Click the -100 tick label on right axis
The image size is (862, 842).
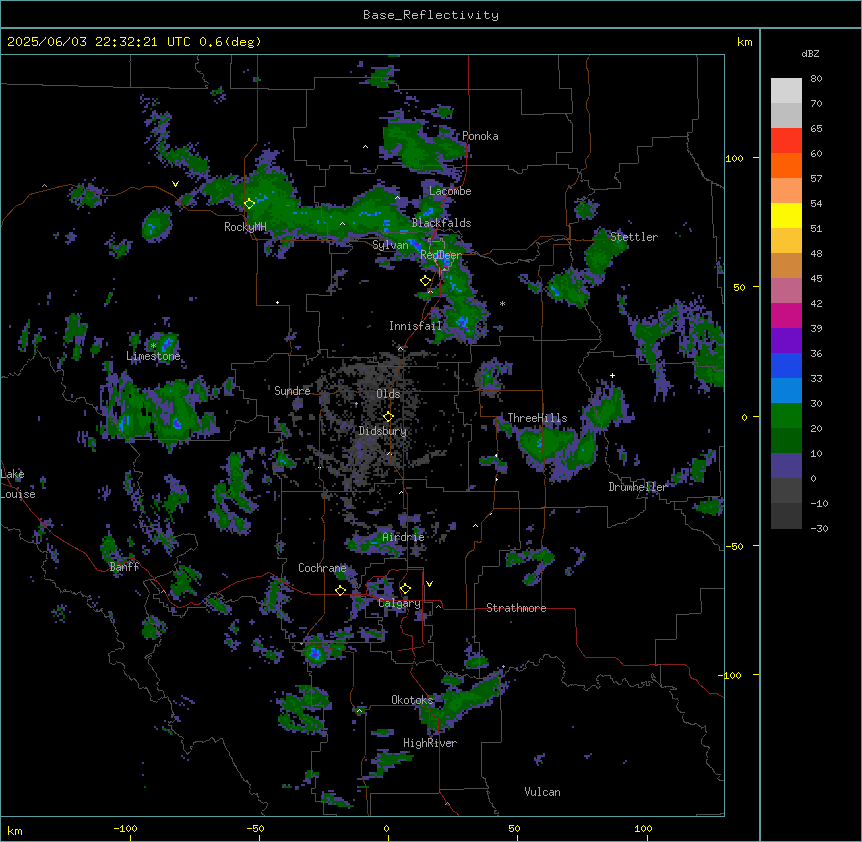[x=730, y=675]
